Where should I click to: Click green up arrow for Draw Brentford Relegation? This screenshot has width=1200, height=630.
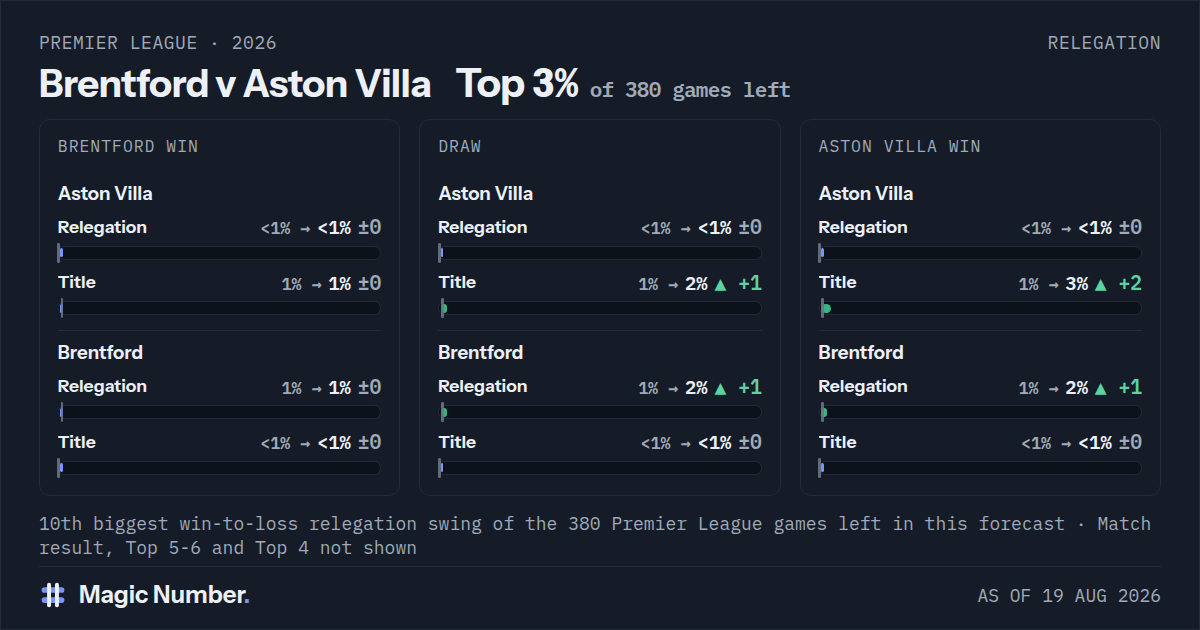point(720,388)
